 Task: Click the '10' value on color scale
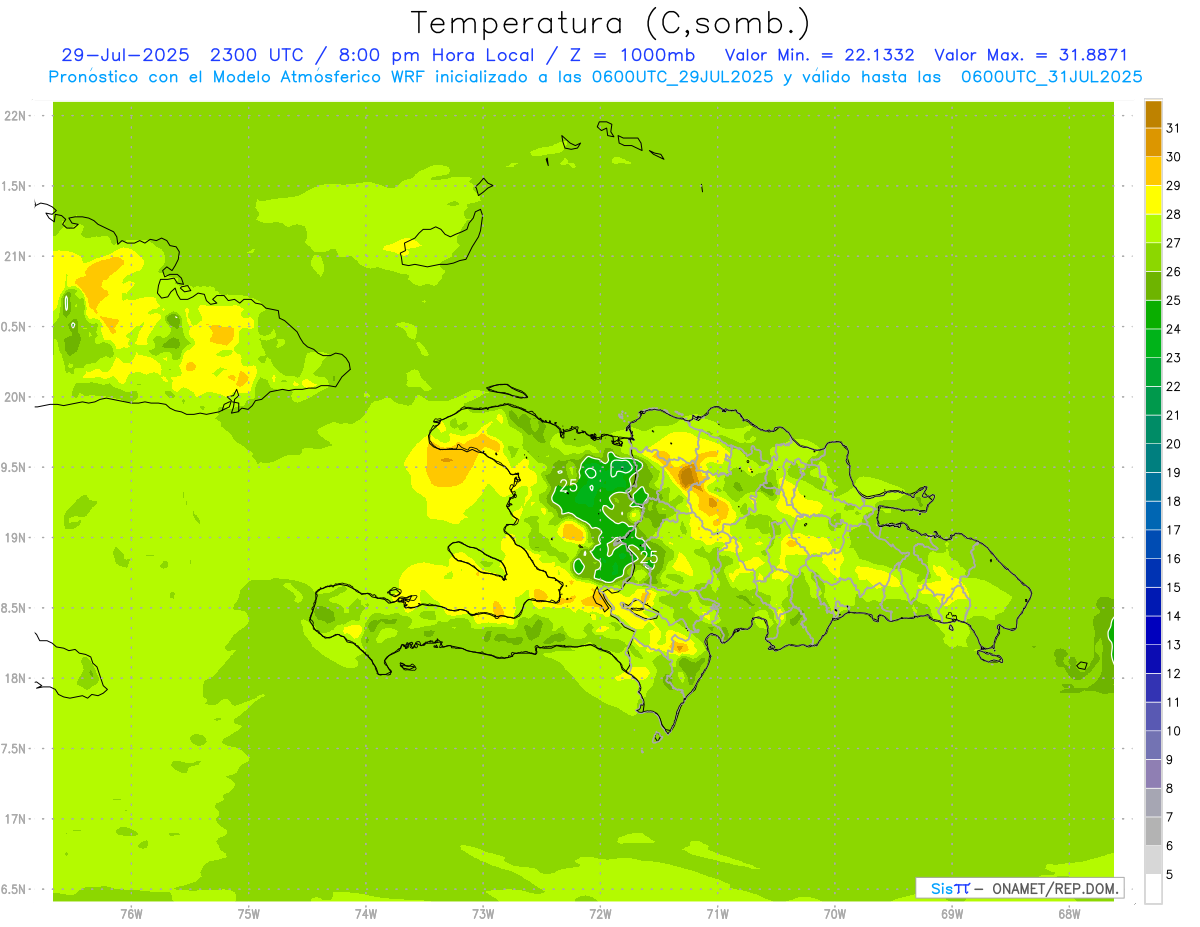pos(1173,730)
